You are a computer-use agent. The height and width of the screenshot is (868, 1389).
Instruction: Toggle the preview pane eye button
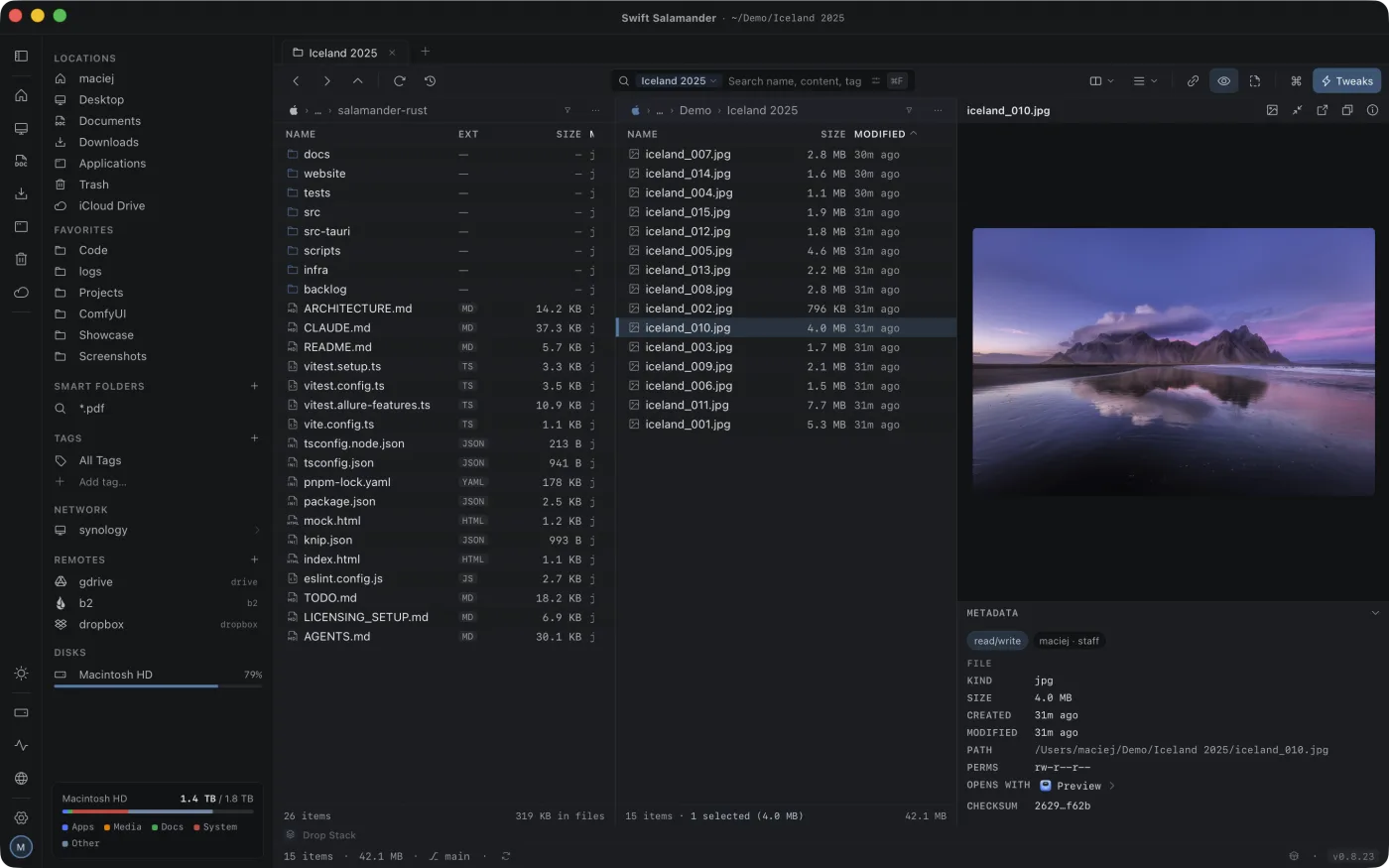(x=1224, y=81)
